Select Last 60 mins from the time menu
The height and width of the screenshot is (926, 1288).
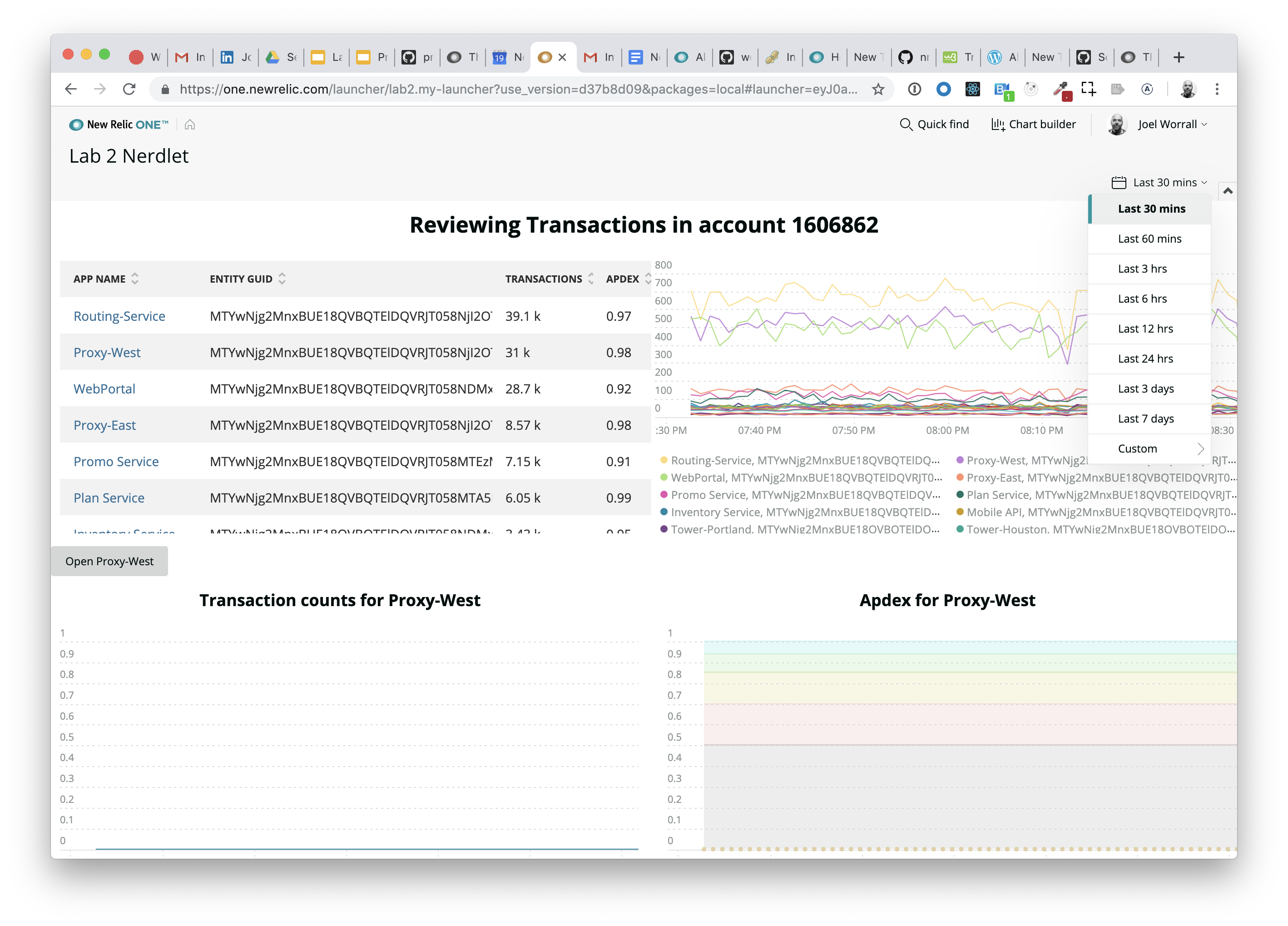tap(1149, 239)
